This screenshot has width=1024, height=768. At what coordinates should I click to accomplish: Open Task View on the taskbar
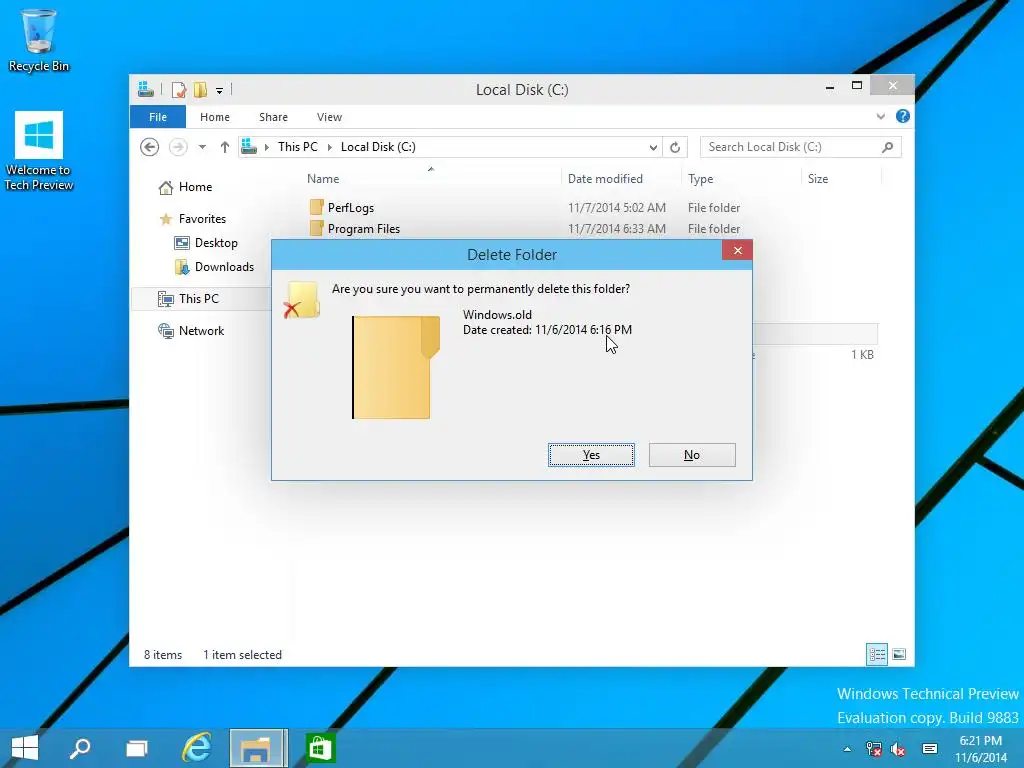tap(136, 748)
